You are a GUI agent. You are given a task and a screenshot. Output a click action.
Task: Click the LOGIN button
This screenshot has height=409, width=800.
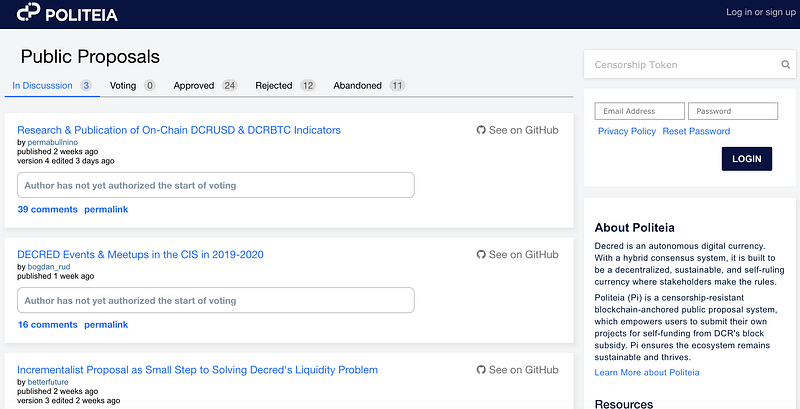(747, 159)
